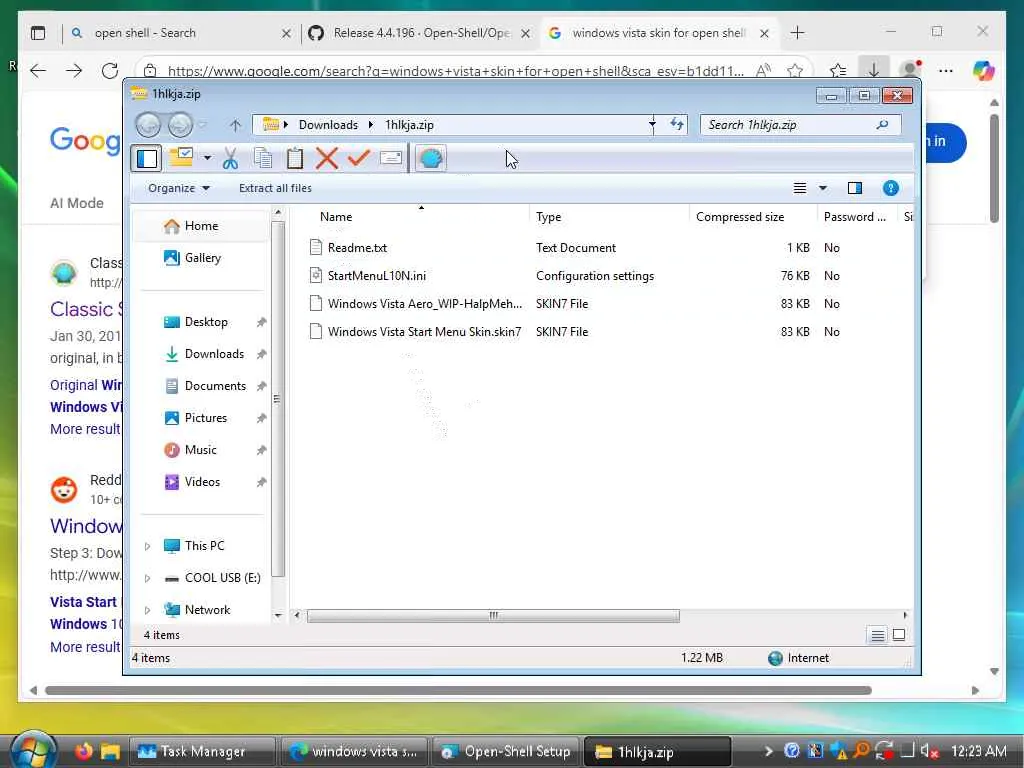This screenshot has width=1024, height=768.
Task: Open folder options dropdown arrow
Action: coord(207,158)
